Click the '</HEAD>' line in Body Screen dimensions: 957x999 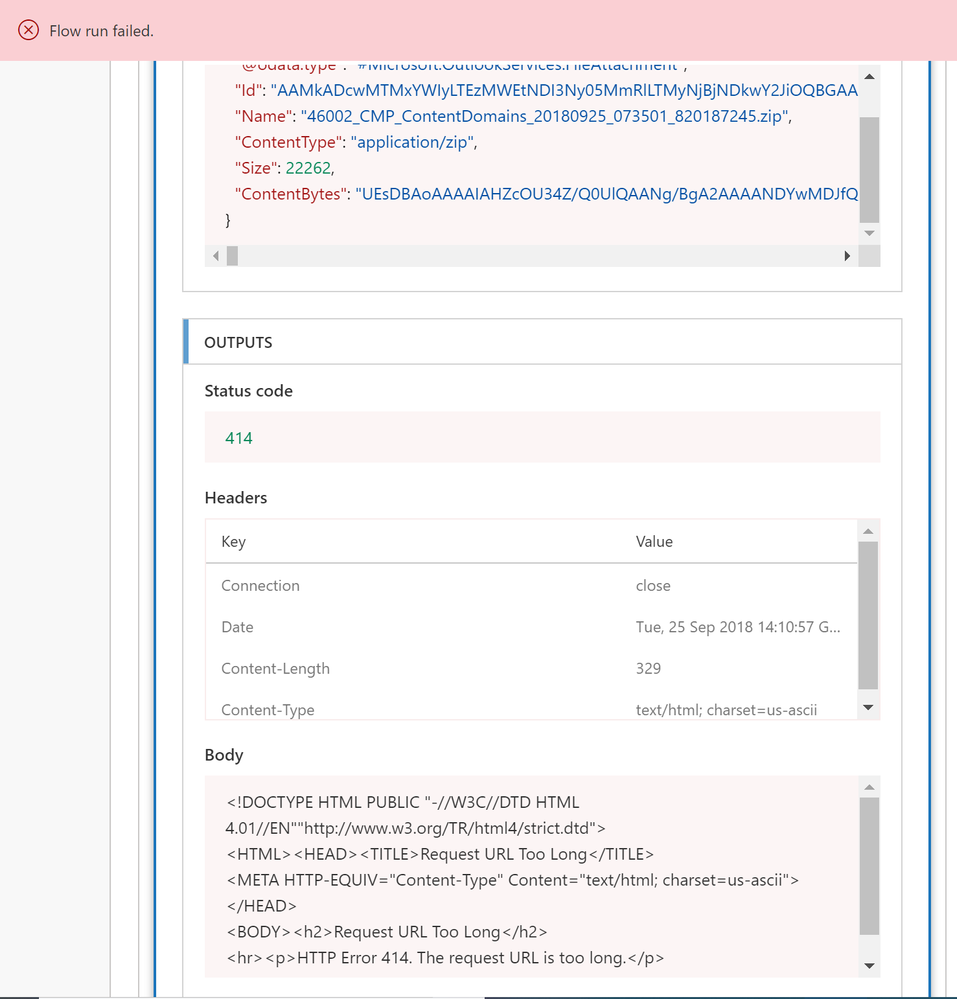click(261, 906)
